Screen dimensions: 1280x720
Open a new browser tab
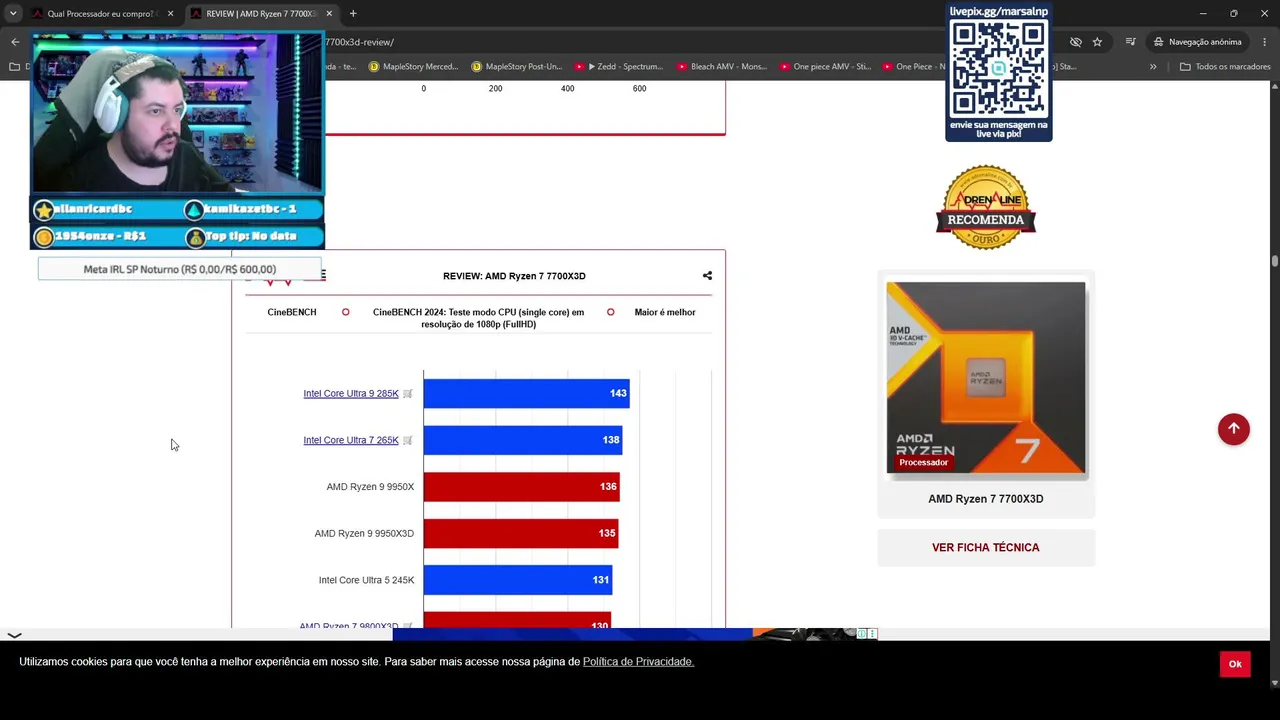353,14
